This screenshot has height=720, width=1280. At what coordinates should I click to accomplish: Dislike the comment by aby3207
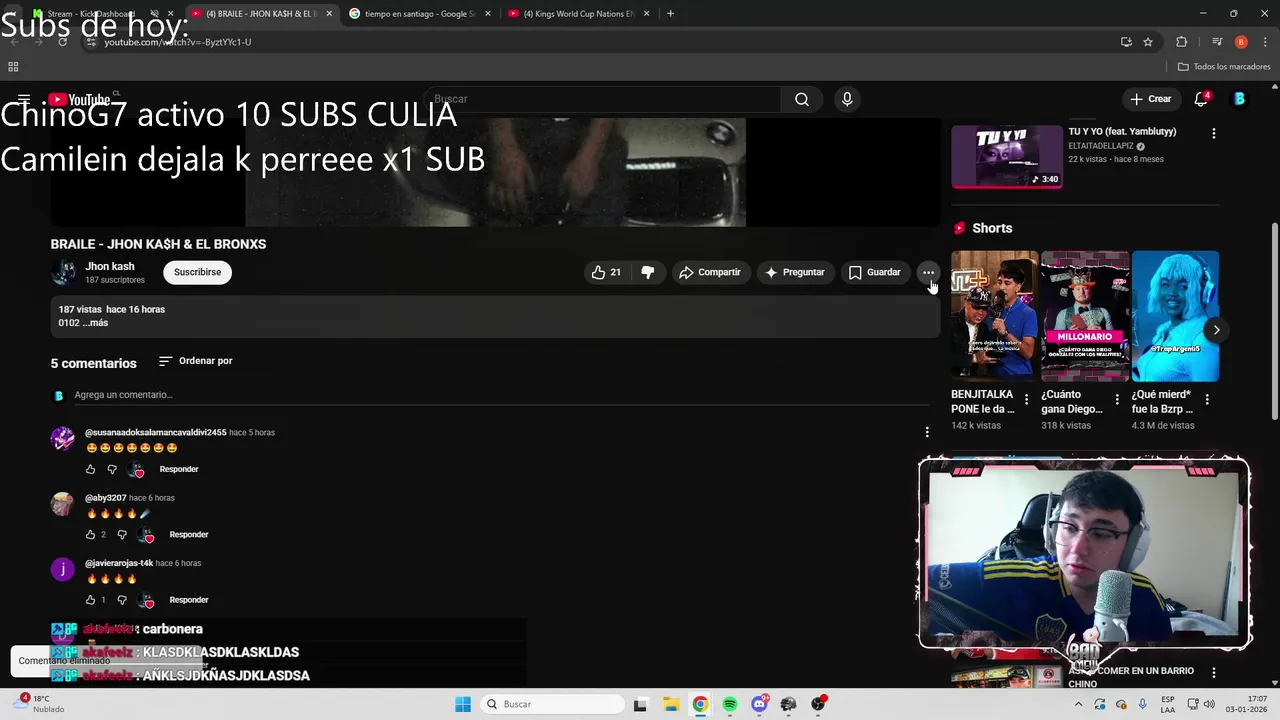click(x=122, y=535)
